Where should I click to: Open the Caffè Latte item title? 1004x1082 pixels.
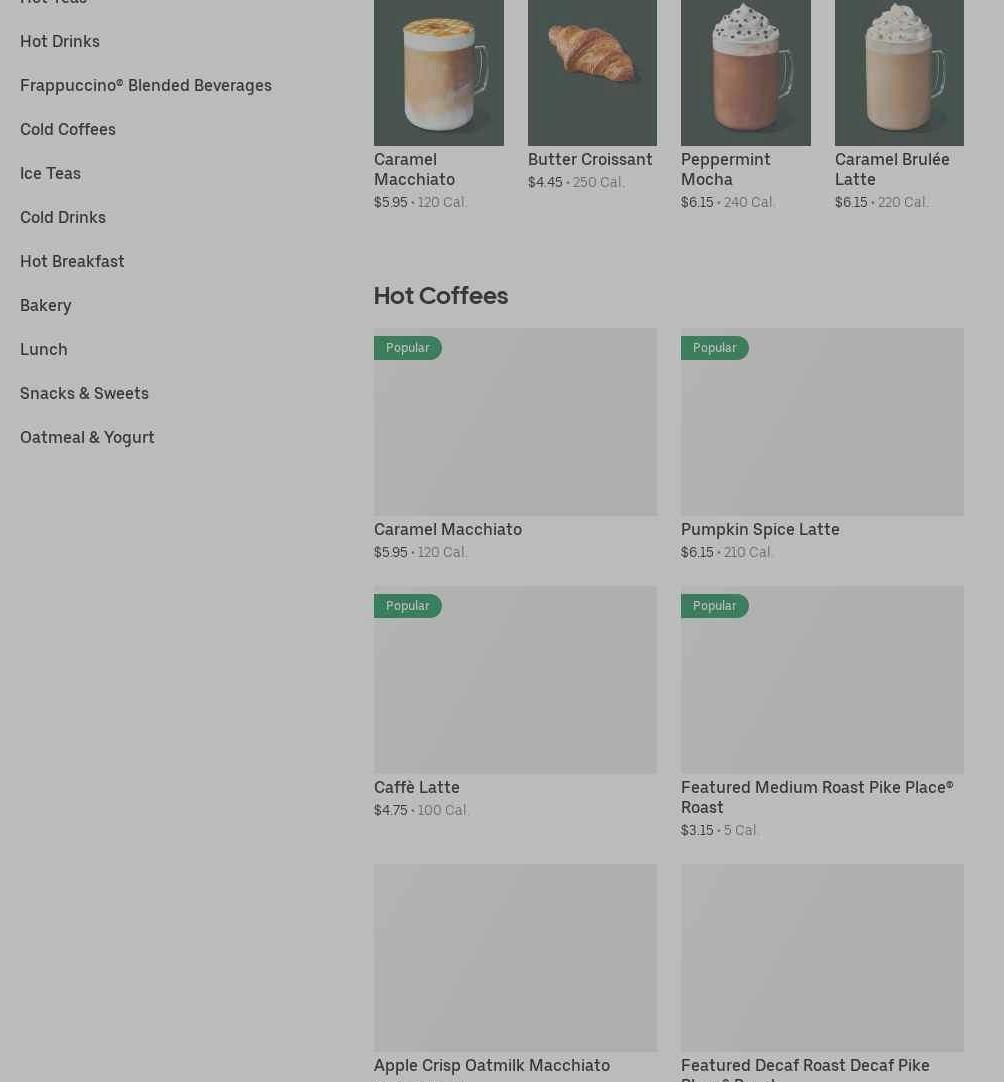click(x=417, y=787)
